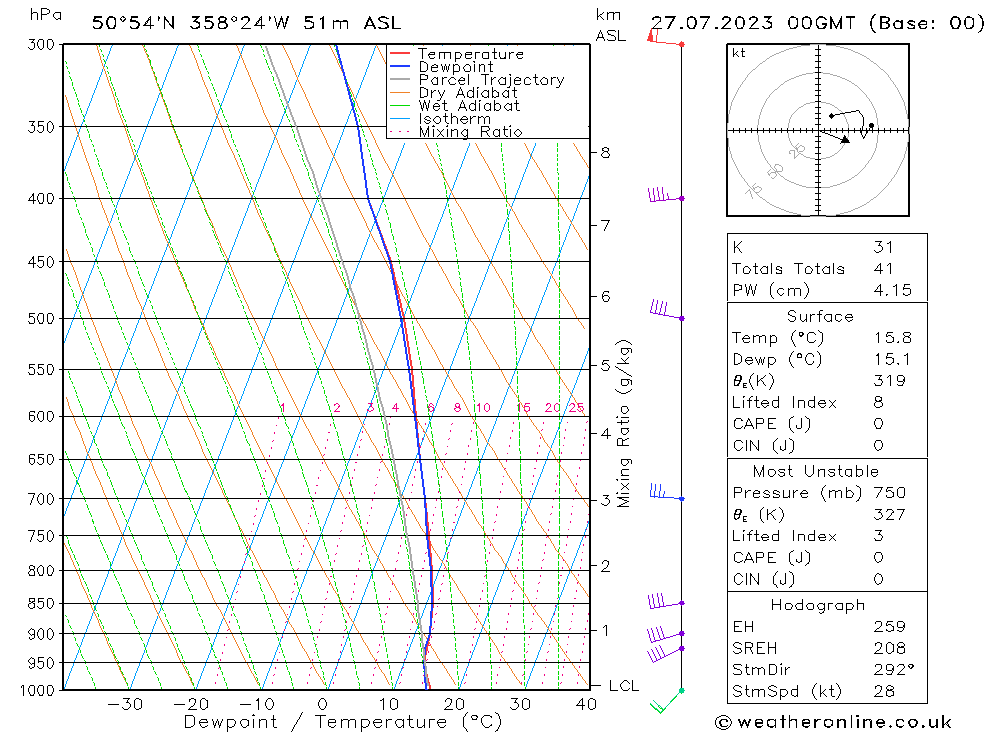
Task: Click the hodograph kt unit label
Action: pos(739,53)
